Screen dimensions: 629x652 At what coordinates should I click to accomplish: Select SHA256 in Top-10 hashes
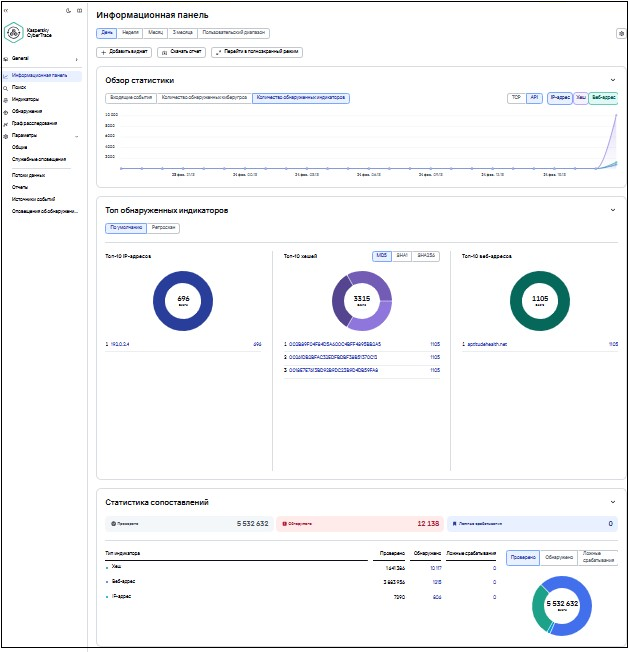(426, 256)
